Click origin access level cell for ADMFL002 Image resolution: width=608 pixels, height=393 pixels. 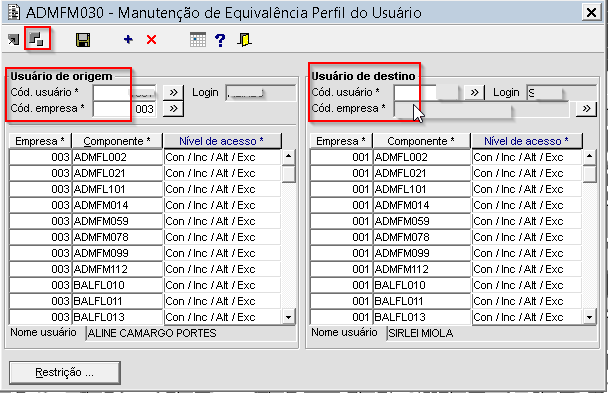[x=222, y=157]
